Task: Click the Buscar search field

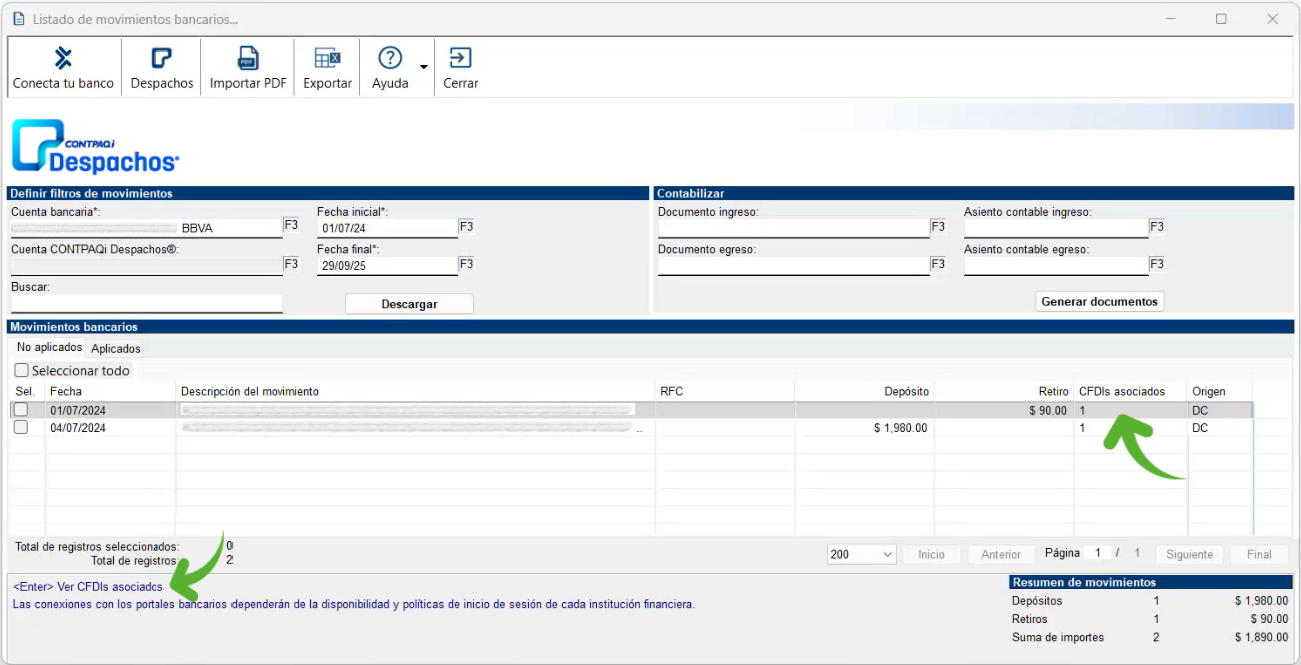Action: click(146, 303)
